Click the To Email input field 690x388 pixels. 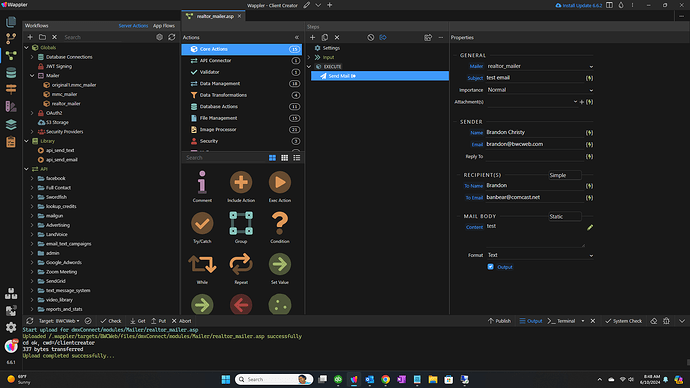pos(535,198)
